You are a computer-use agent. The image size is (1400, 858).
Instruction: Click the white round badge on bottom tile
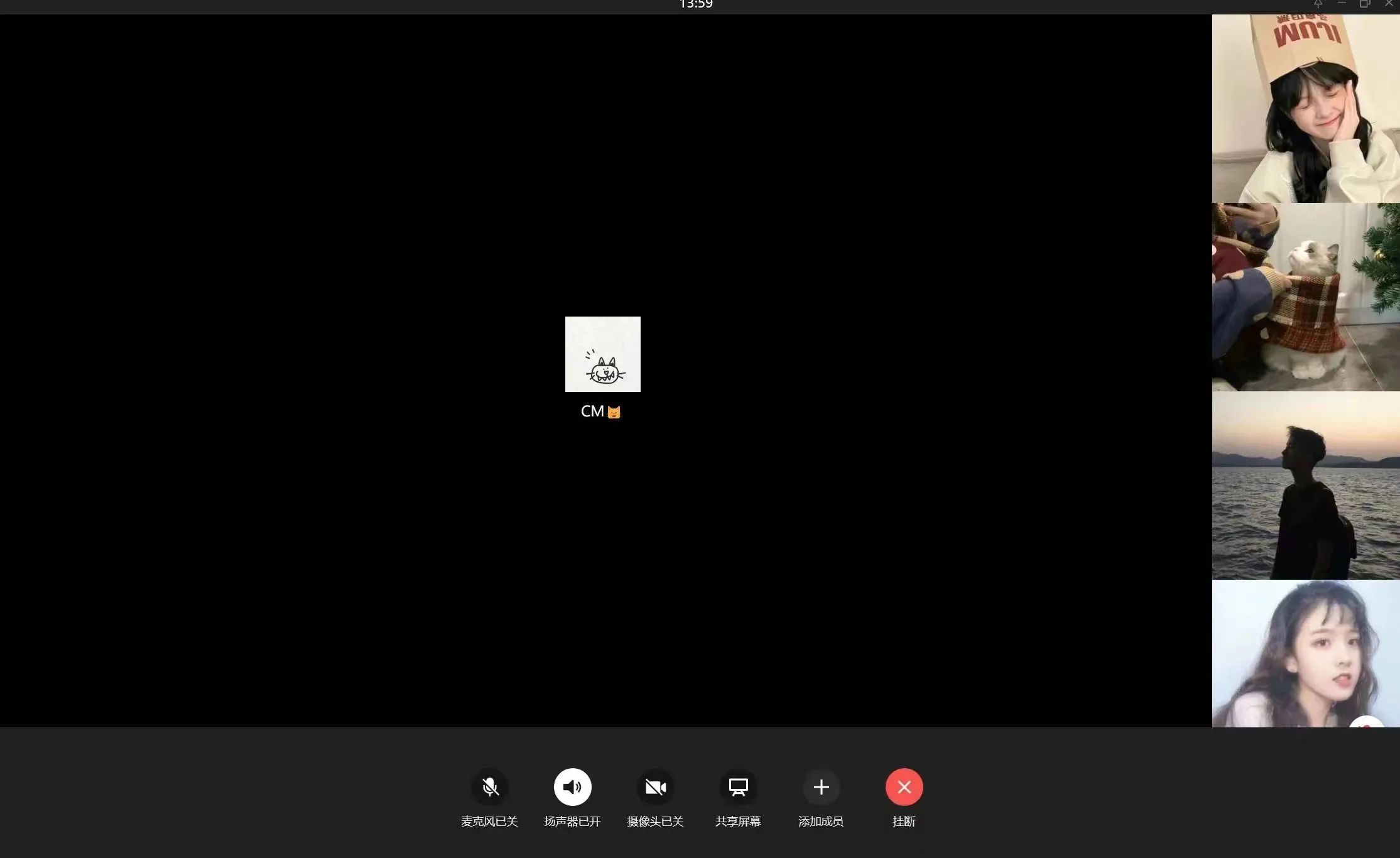1367,722
